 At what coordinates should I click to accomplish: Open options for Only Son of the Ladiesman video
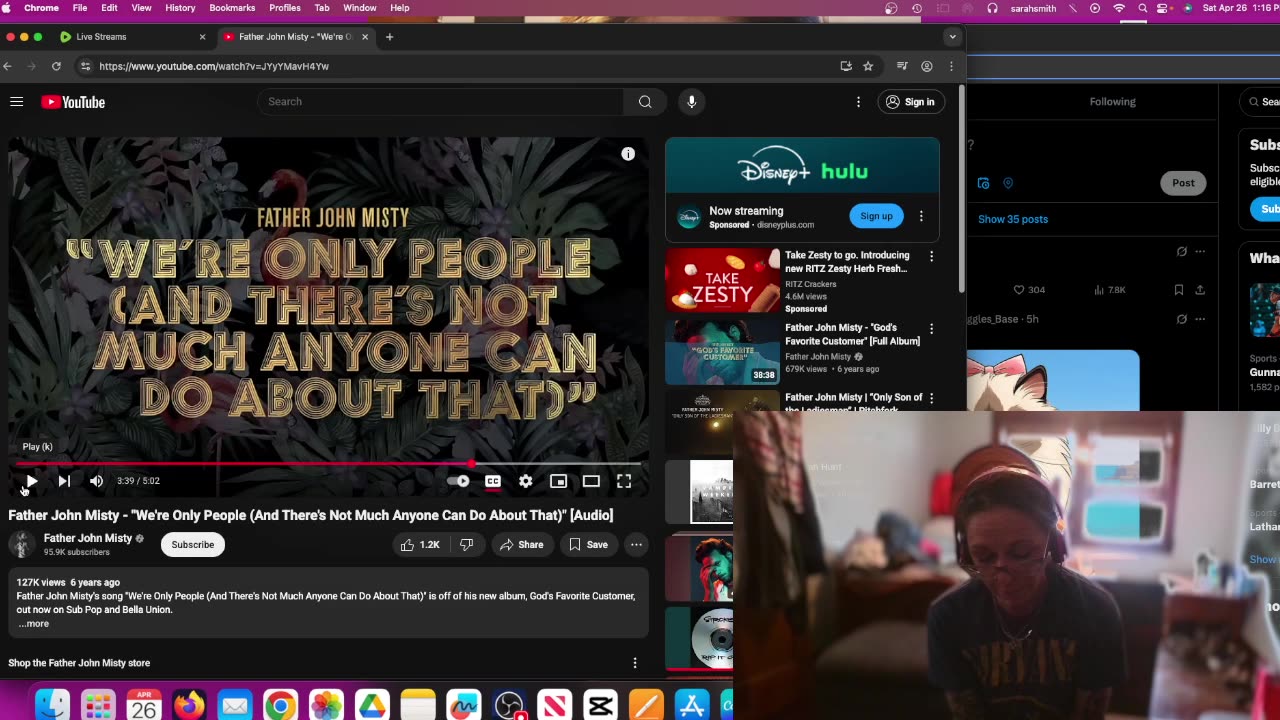coord(931,399)
